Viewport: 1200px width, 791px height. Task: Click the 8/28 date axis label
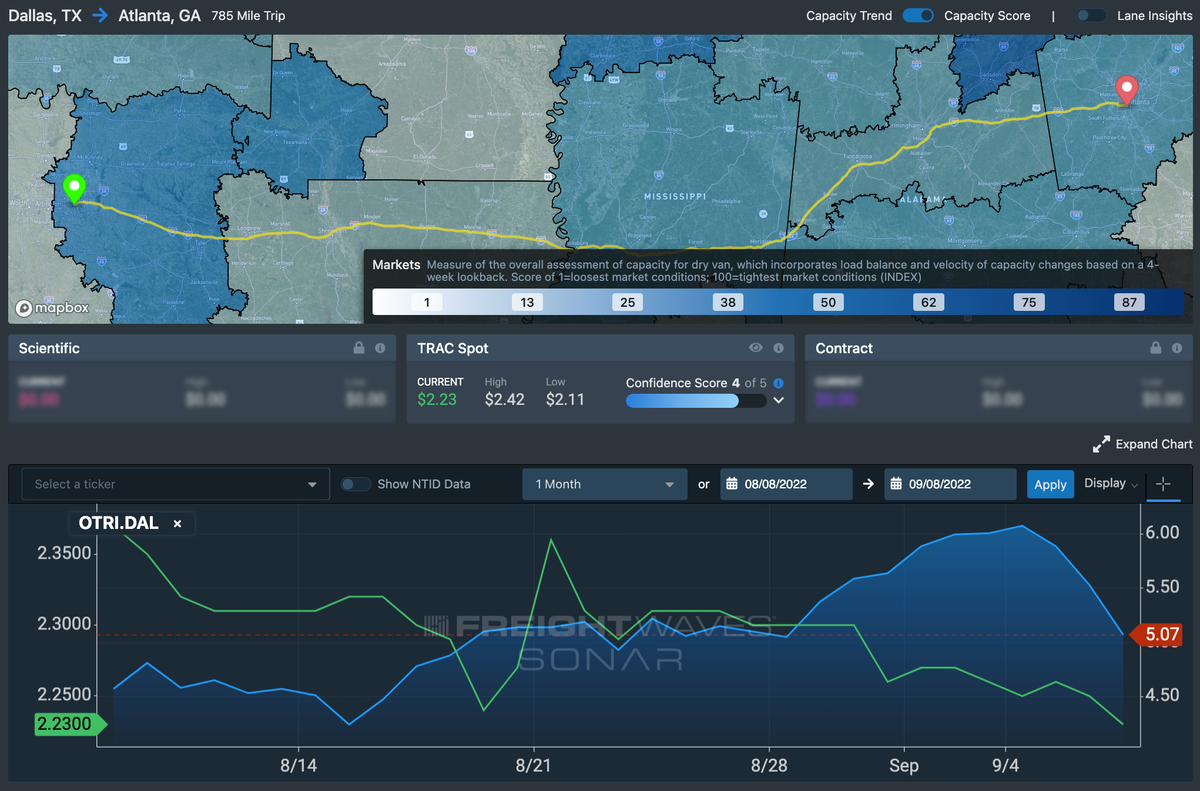769,766
